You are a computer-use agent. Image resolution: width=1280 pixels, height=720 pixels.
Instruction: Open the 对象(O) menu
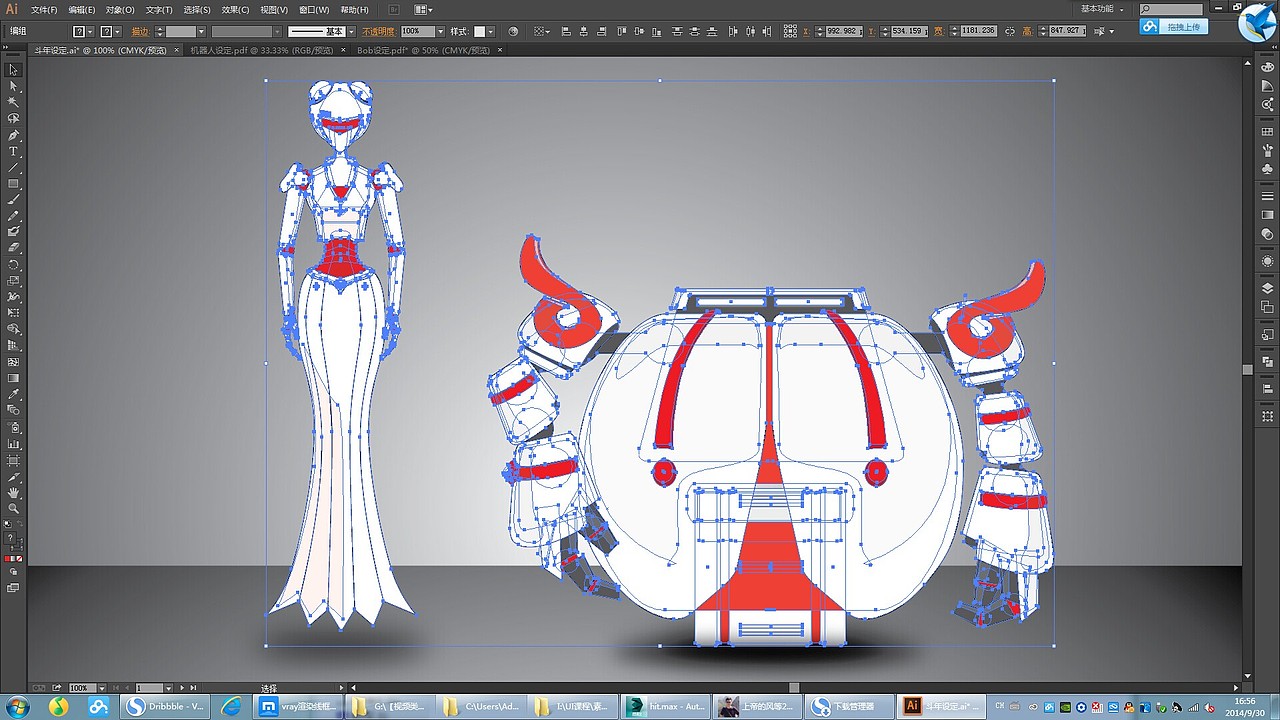click(x=121, y=9)
